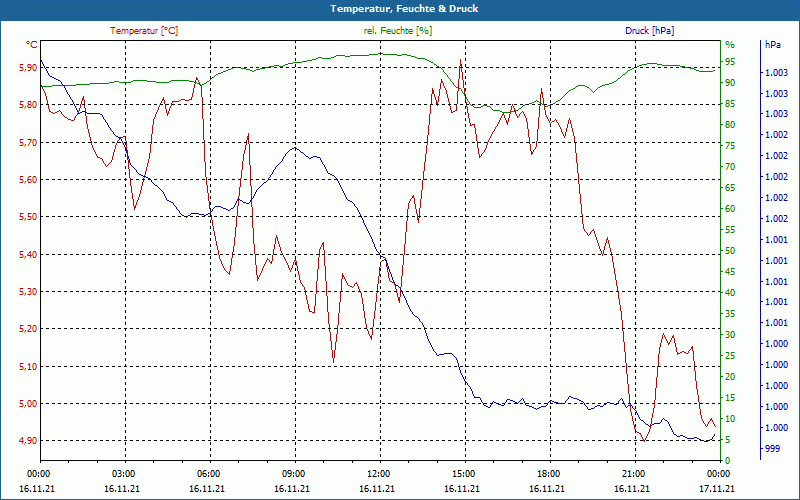Click the "5,50" temperature axis value
800x500 pixels.
pyautogui.click(x=29, y=217)
